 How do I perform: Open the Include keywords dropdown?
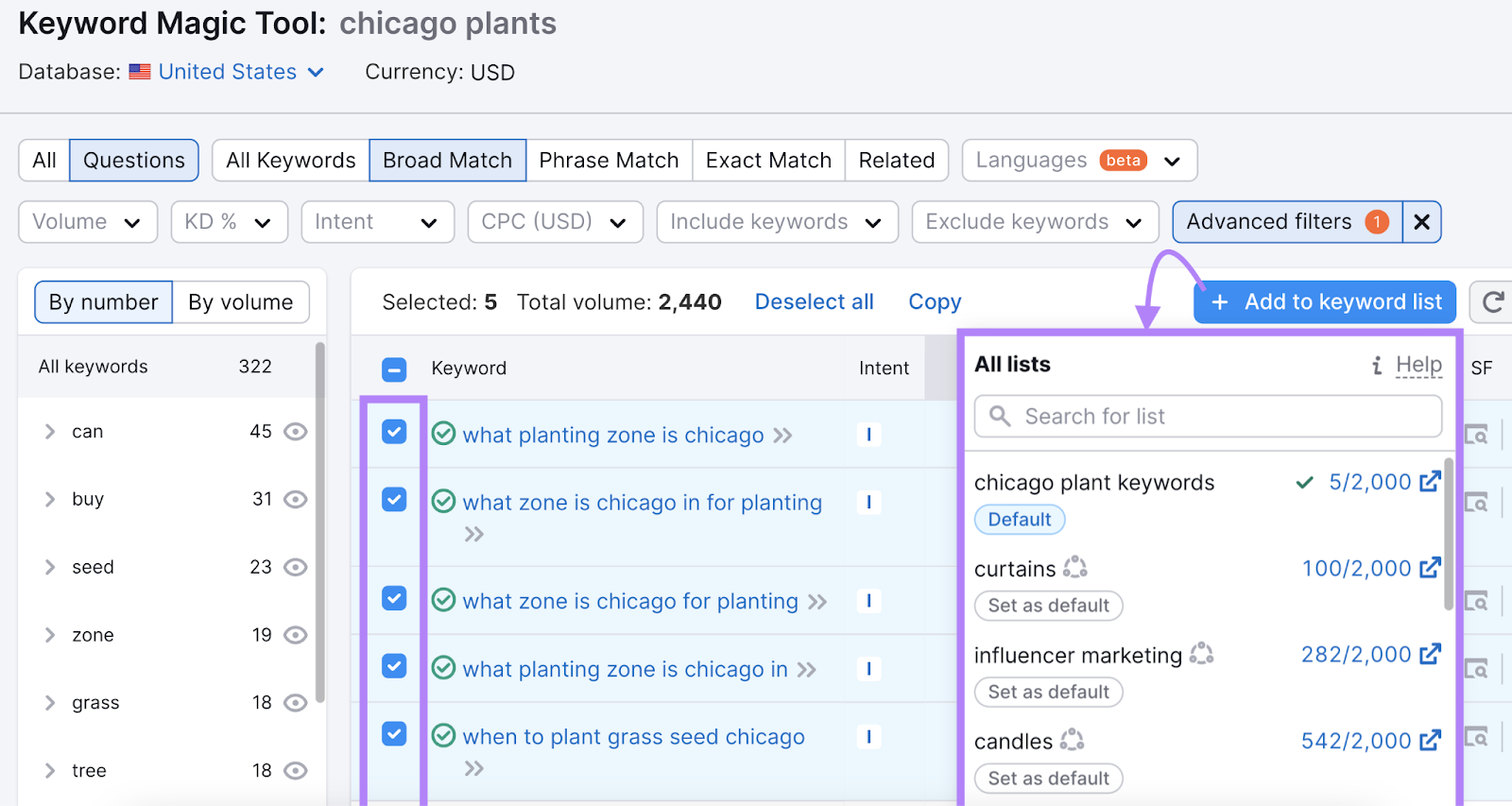click(x=778, y=222)
